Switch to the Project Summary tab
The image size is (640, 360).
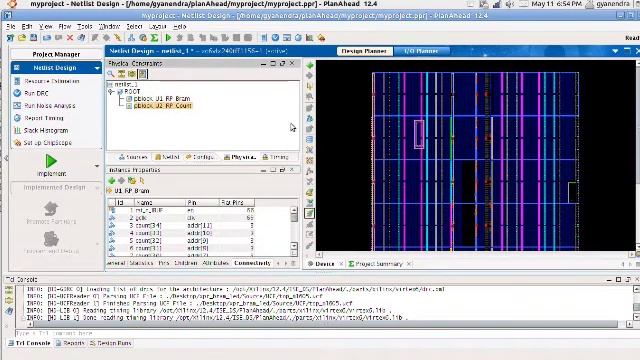tap(378, 264)
